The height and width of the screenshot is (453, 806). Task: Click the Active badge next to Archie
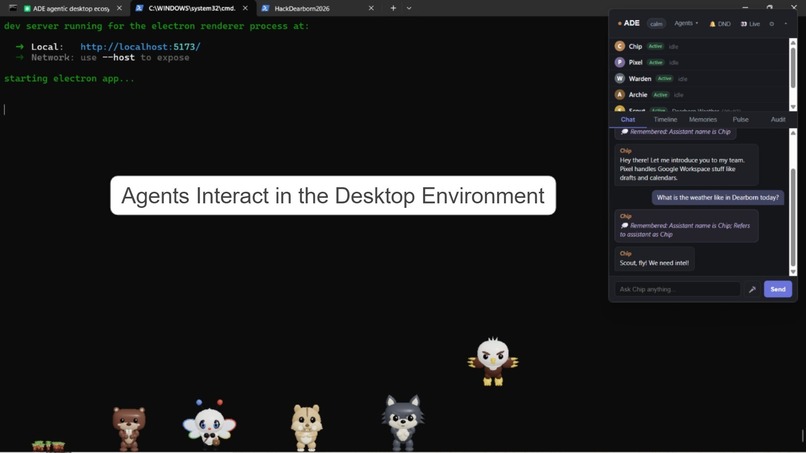[660, 95]
